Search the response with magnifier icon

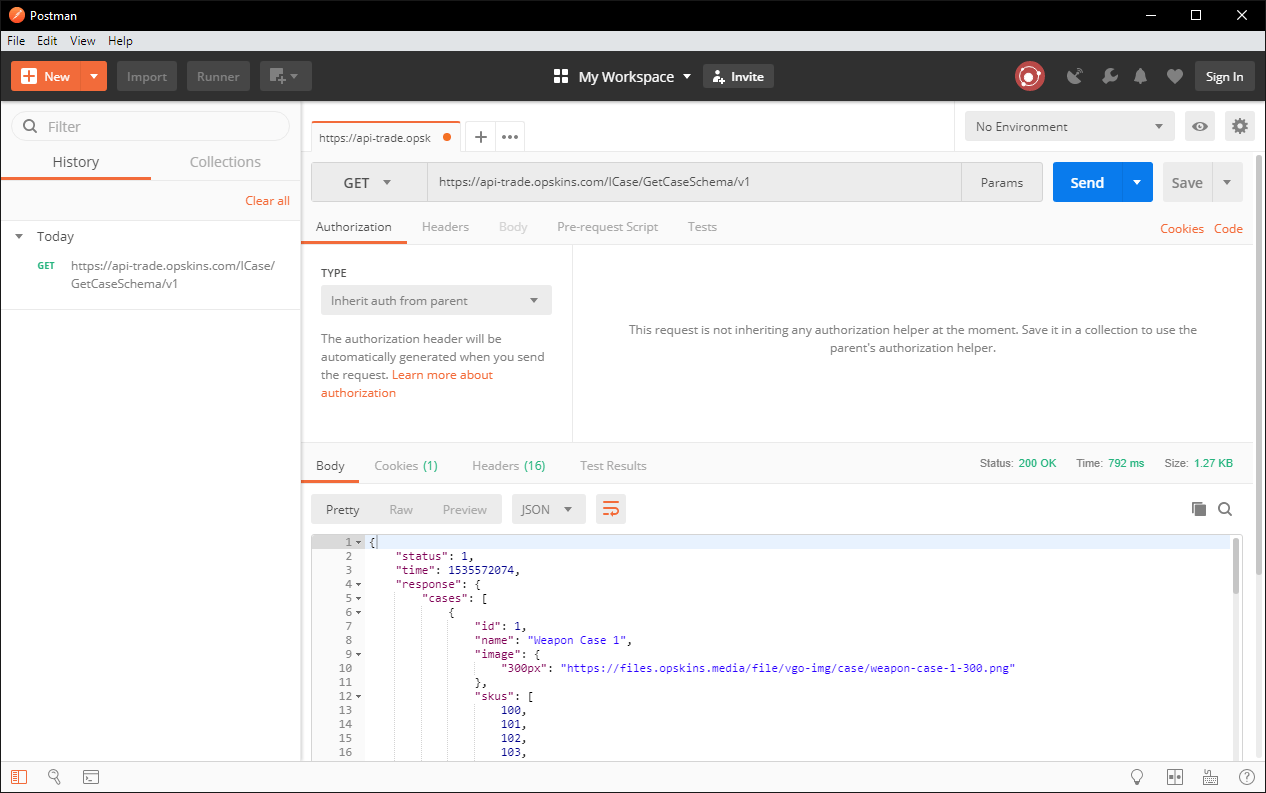(1225, 509)
